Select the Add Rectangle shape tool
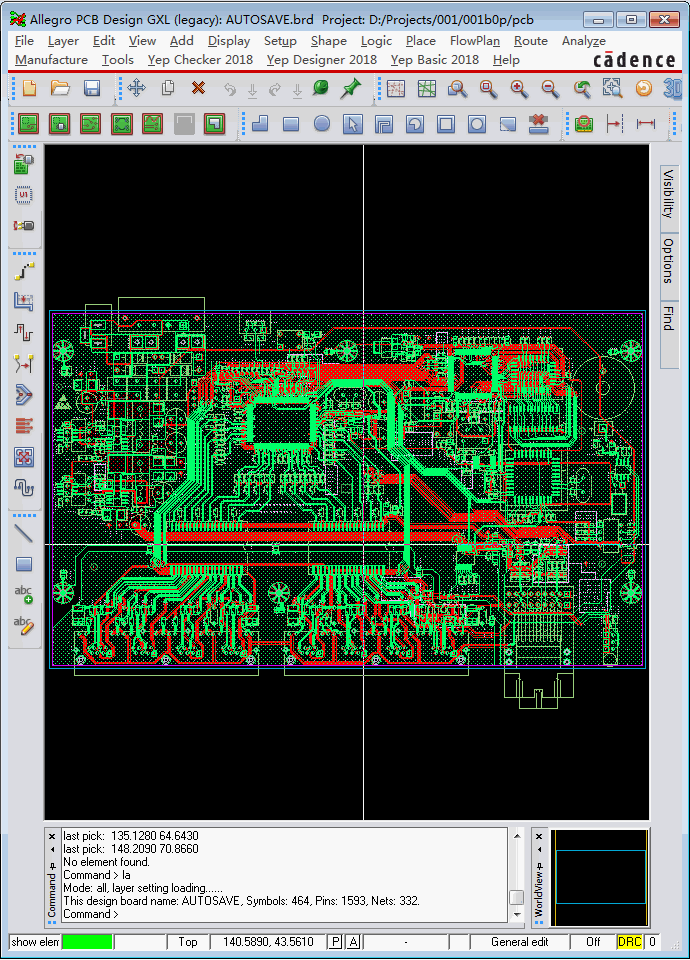690x960 pixels. point(291,124)
